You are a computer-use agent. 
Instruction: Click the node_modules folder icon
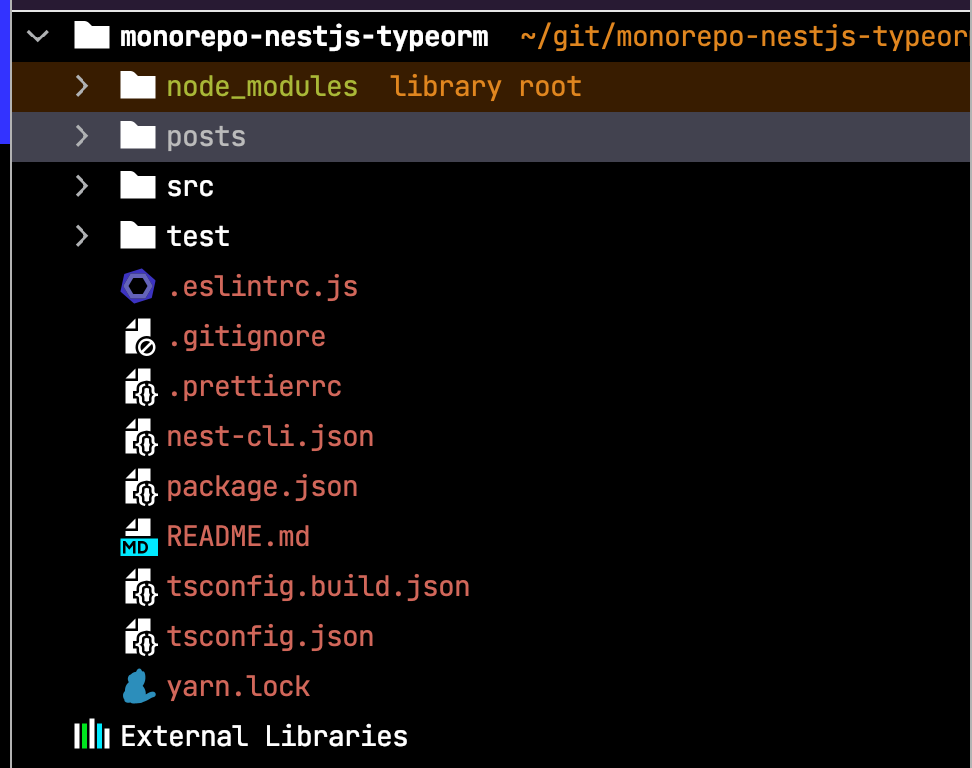138,86
